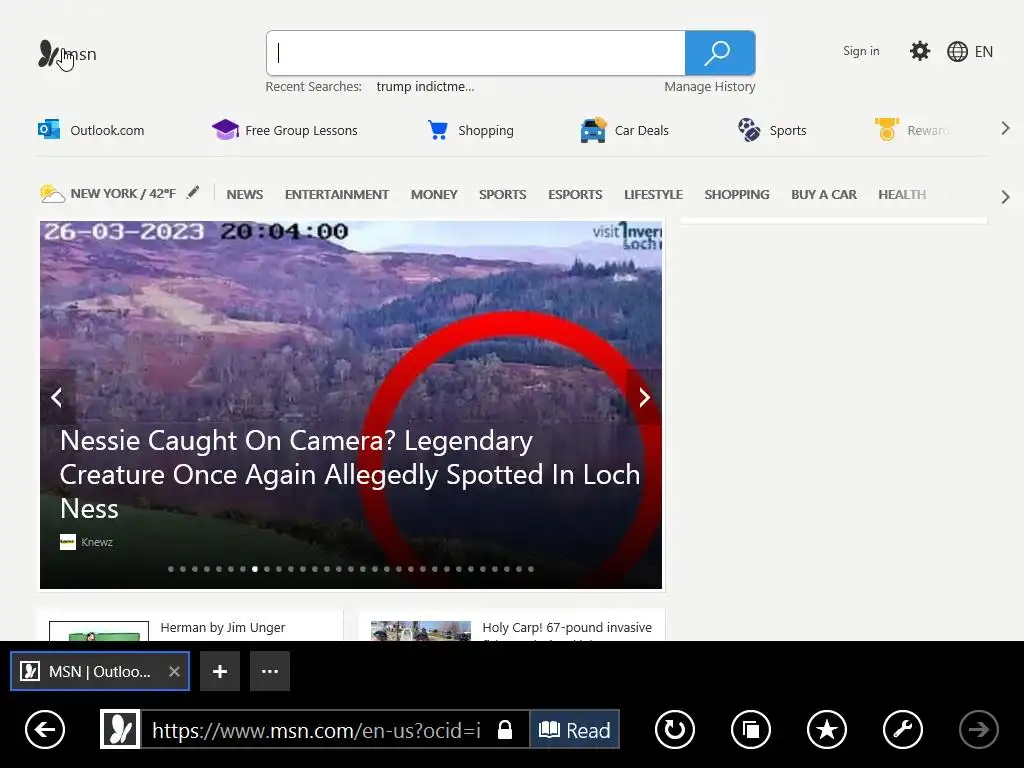This screenshot has height=768, width=1024.
Task: Click the Holy Carp article thumbnail
Action: coord(421,631)
